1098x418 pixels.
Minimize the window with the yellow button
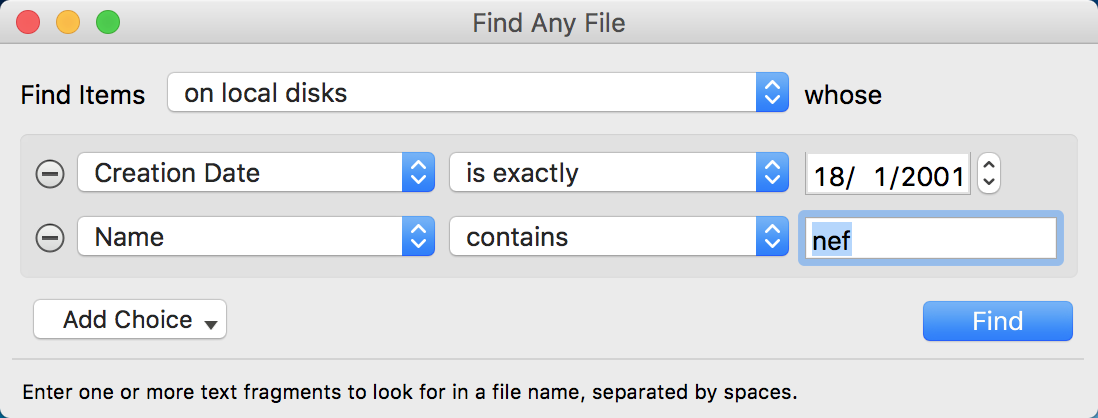(x=68, y=21)
